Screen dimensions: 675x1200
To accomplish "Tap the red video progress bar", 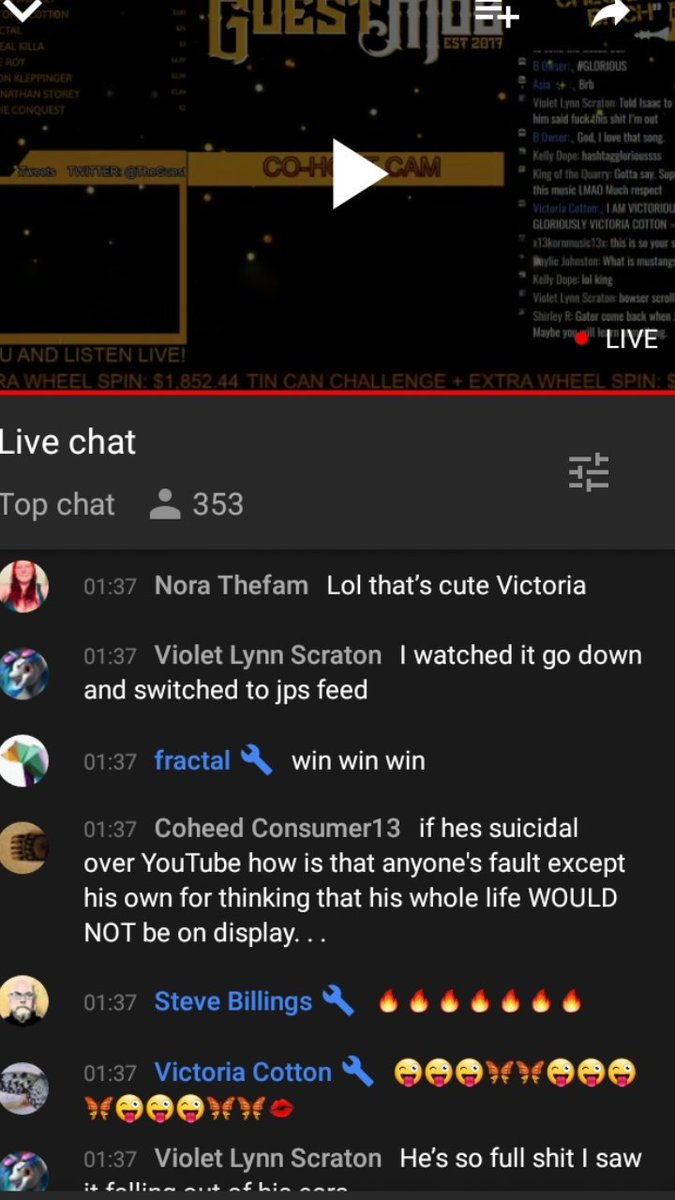I will pos(337,393).
